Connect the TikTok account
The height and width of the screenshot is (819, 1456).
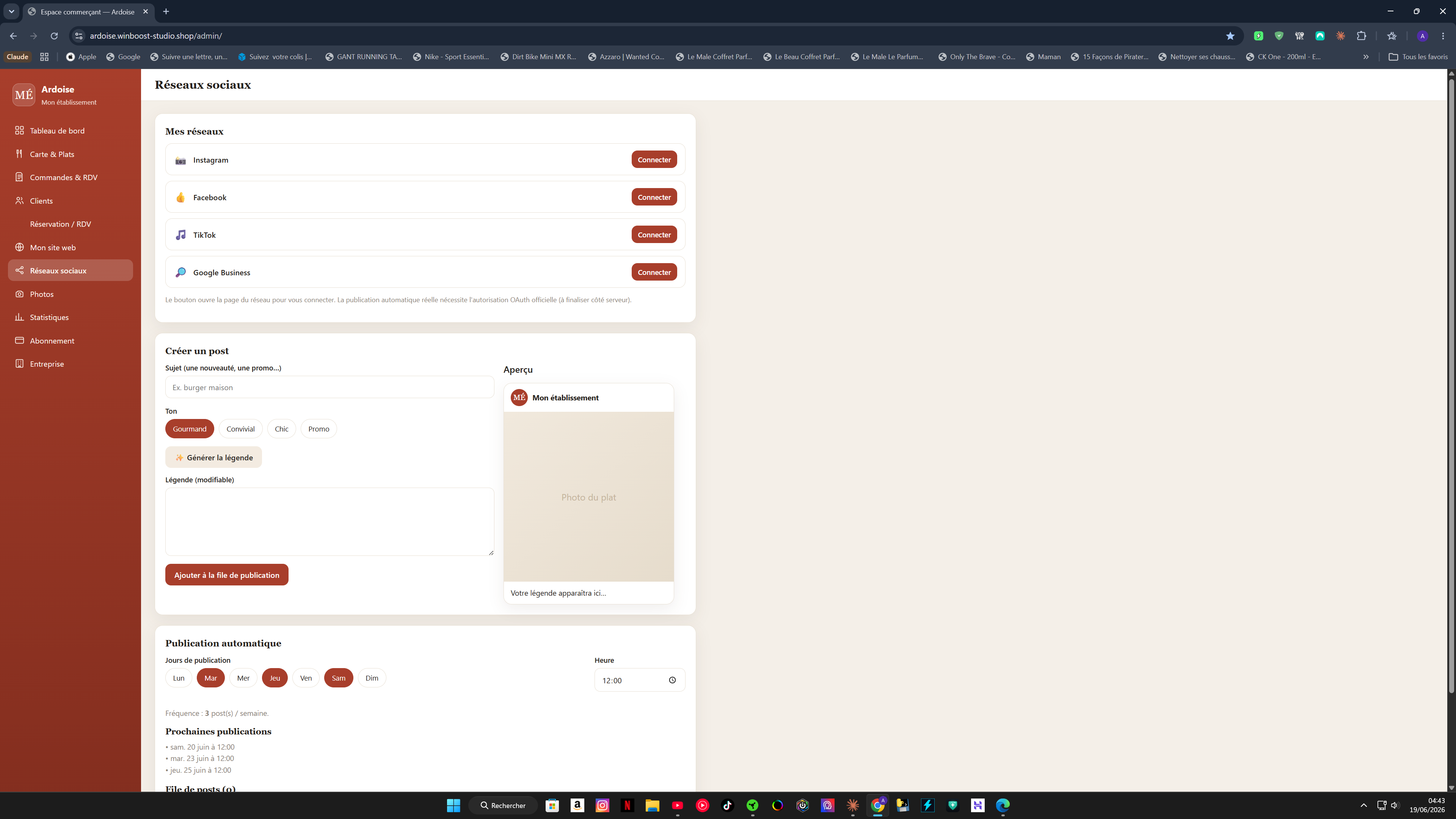point(654,235)
